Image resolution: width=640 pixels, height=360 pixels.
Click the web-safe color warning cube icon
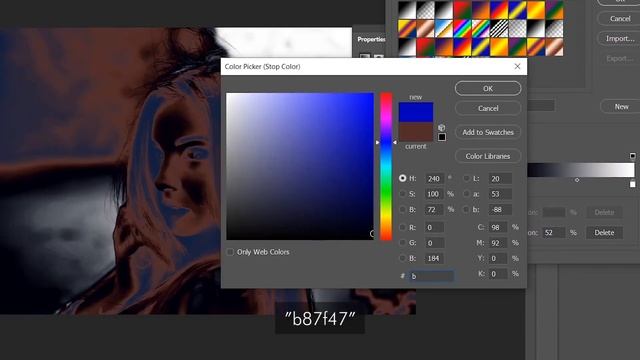[x=441, y=128]
